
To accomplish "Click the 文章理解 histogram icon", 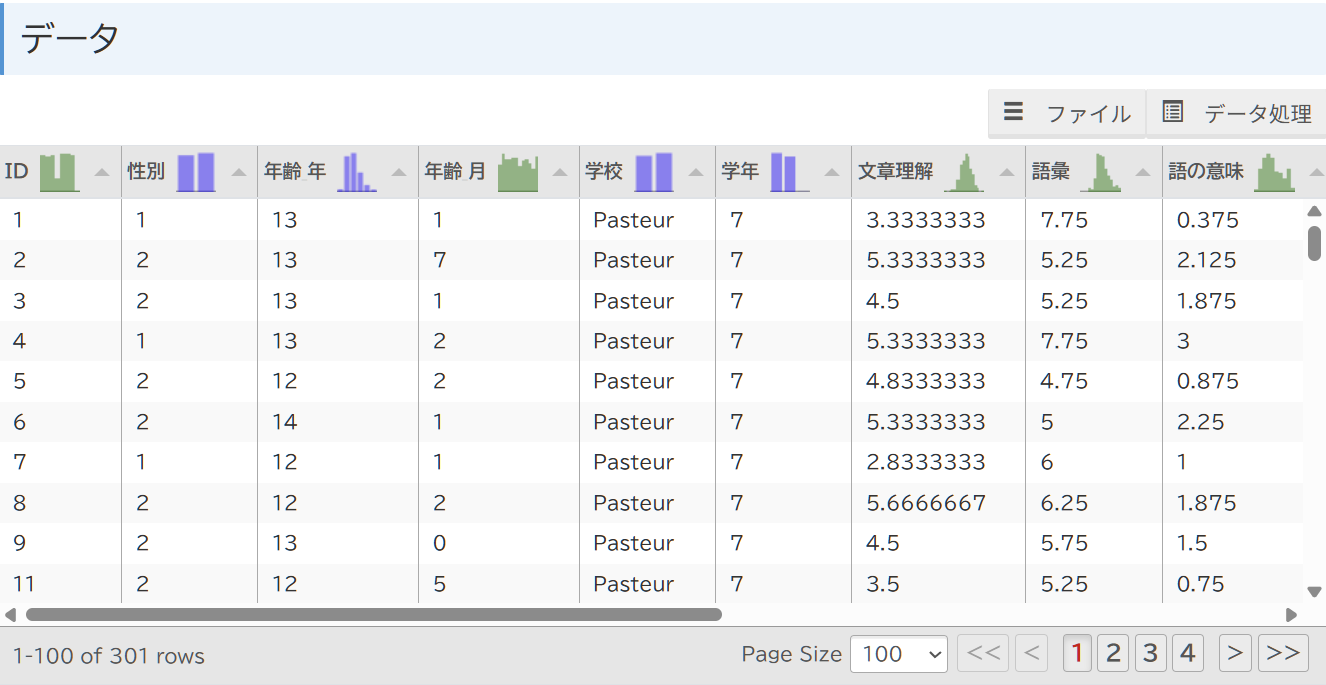I will tap(964, 172).
